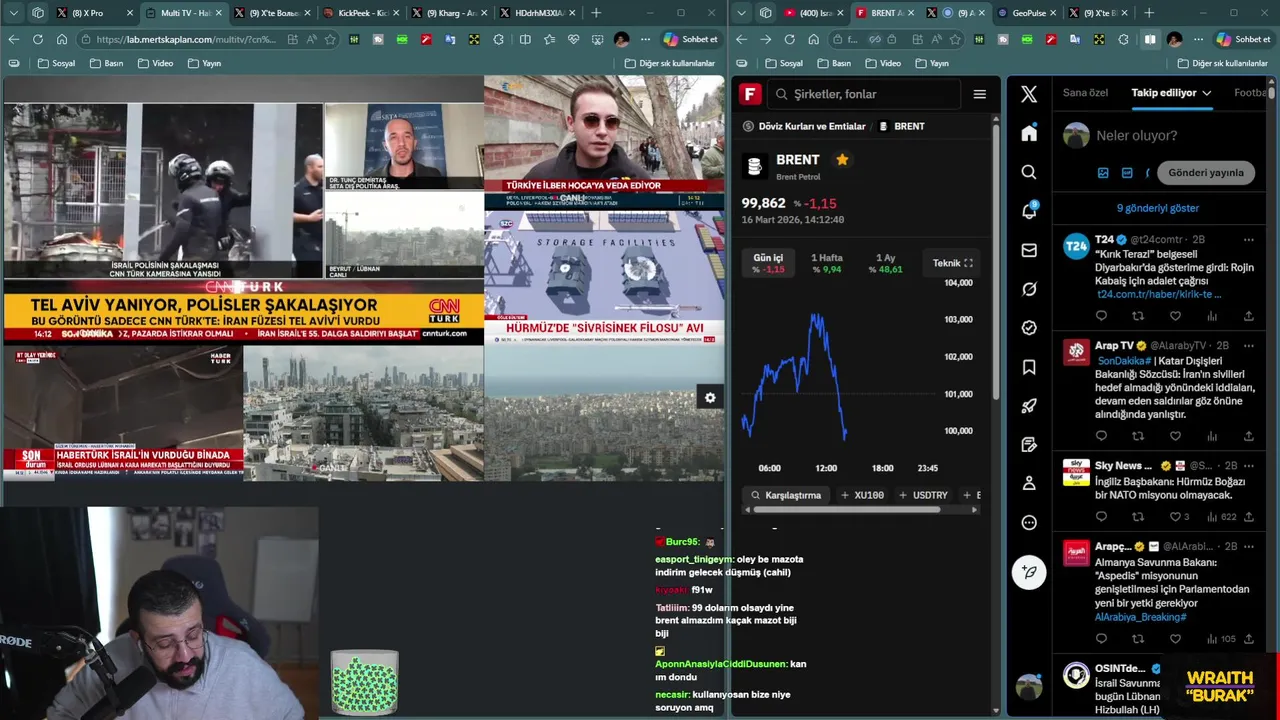Open X search (magnifier) in sidebar
This screenshot has width=1280, height=720.
pyautogui.click(x=1029, y=172)
